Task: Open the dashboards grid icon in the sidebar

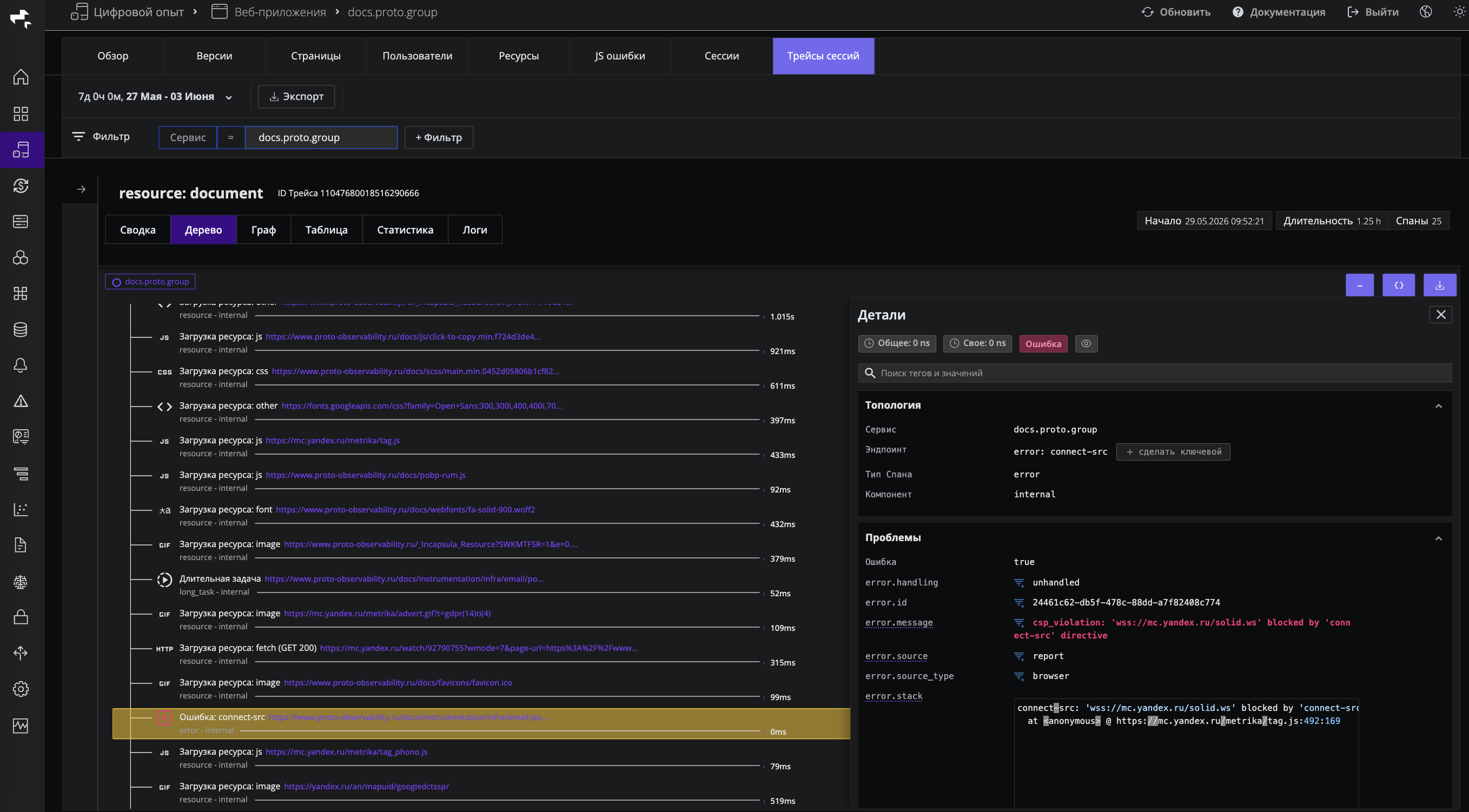Action: click(x=21, y=114)
